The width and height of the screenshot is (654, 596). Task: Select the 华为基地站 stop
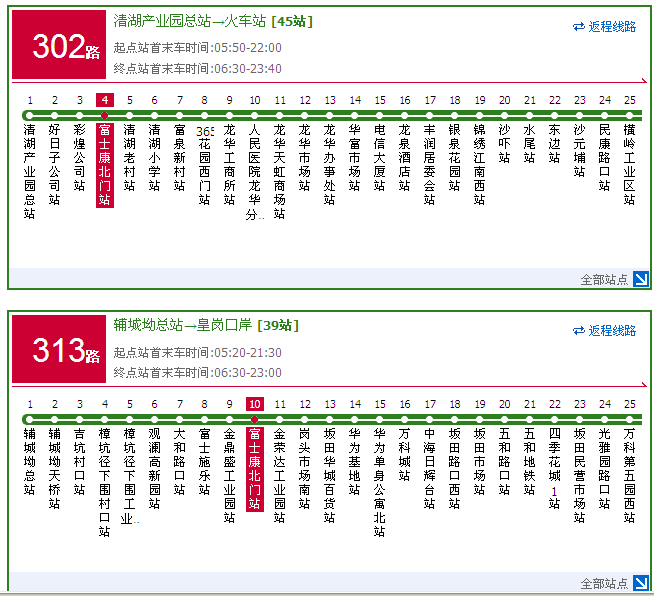coord(354,461)
